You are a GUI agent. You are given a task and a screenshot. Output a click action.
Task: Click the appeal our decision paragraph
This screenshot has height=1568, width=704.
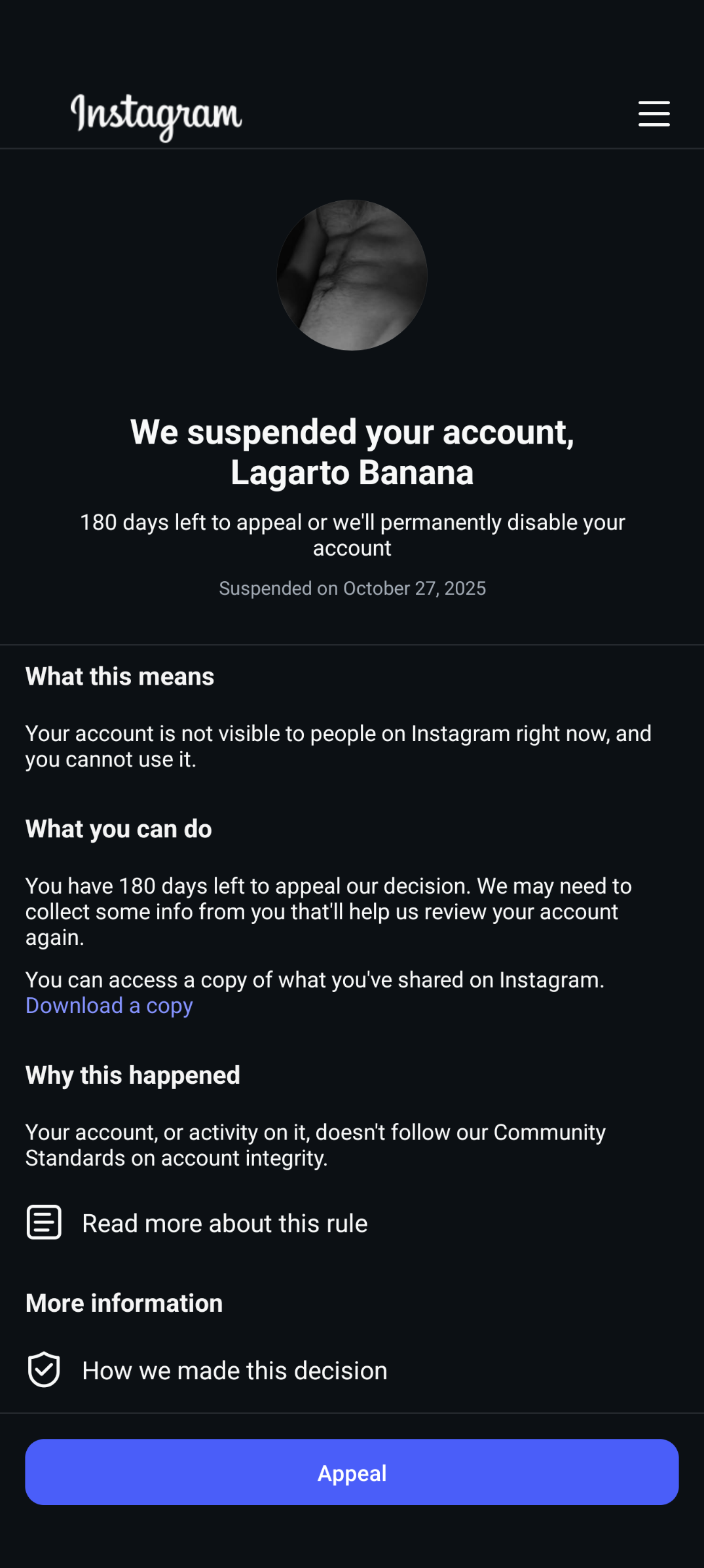[329, 911]
